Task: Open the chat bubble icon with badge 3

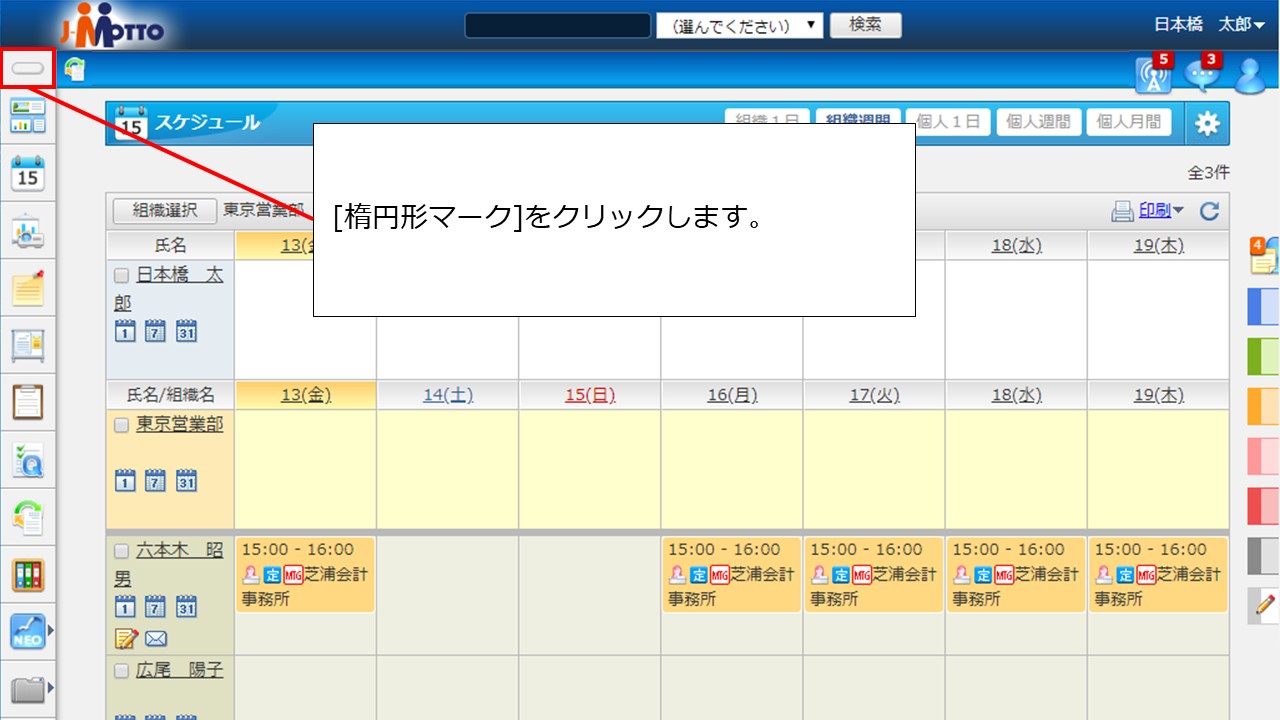Action: tap(1201, 75)
